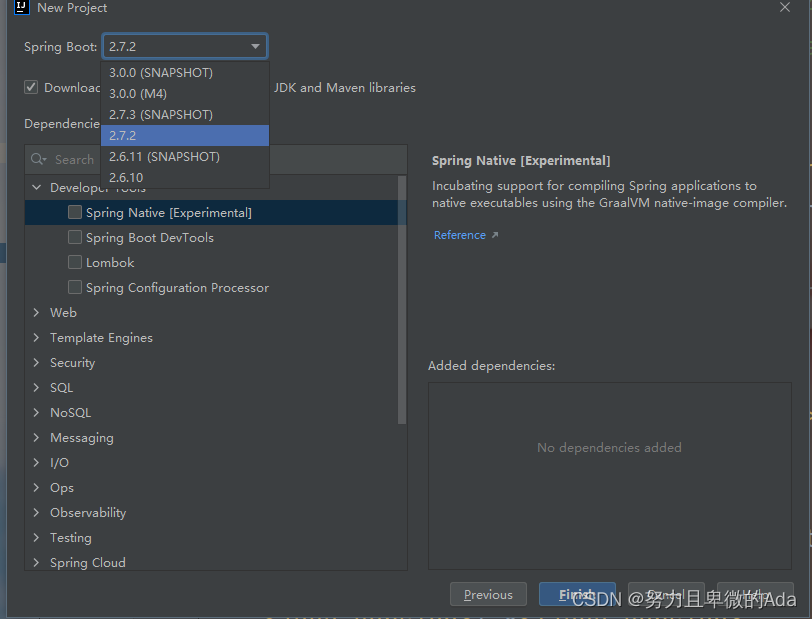This screenshot has height=619, width=812.
Task: Select the Spring Native [Experimental] row label
Action: (169, 213)
